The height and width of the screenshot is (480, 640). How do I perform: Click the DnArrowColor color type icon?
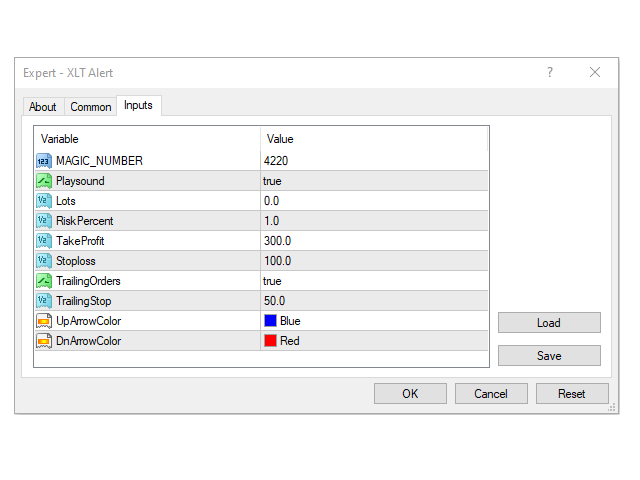44,341
